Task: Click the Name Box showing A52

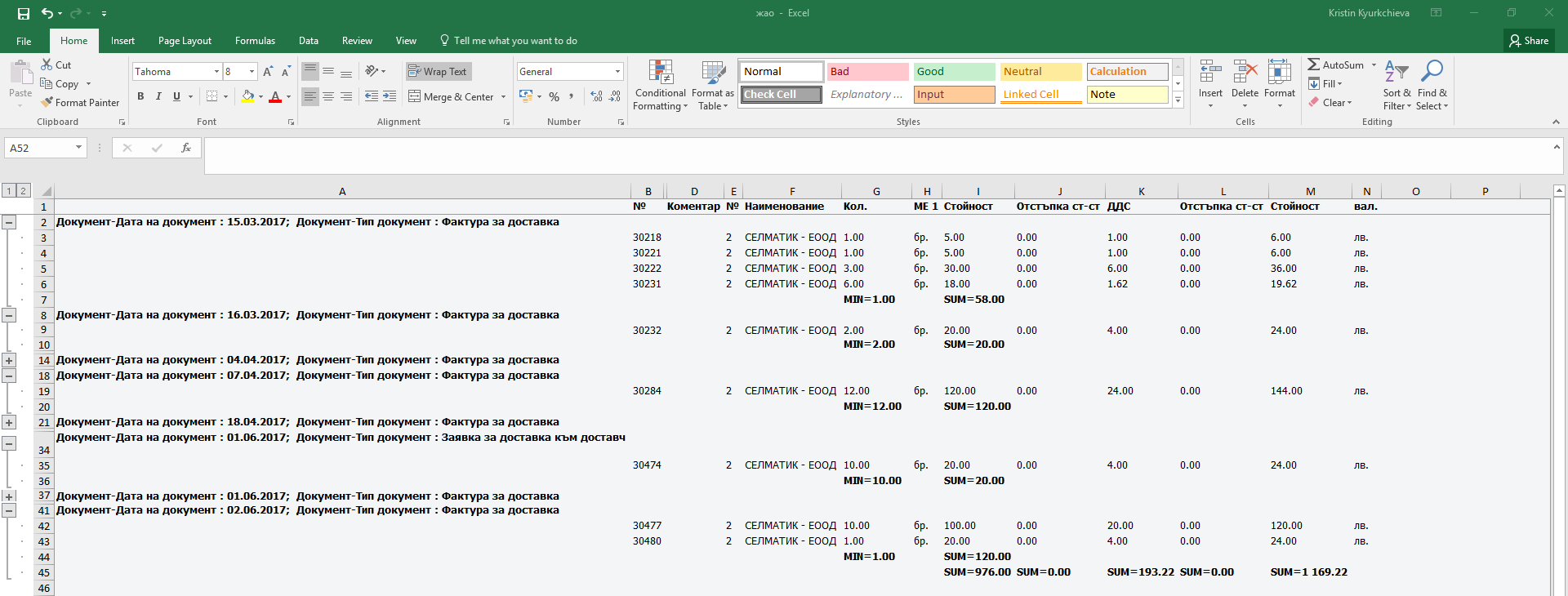Action: pyautogui.click(x=46, y=148)
